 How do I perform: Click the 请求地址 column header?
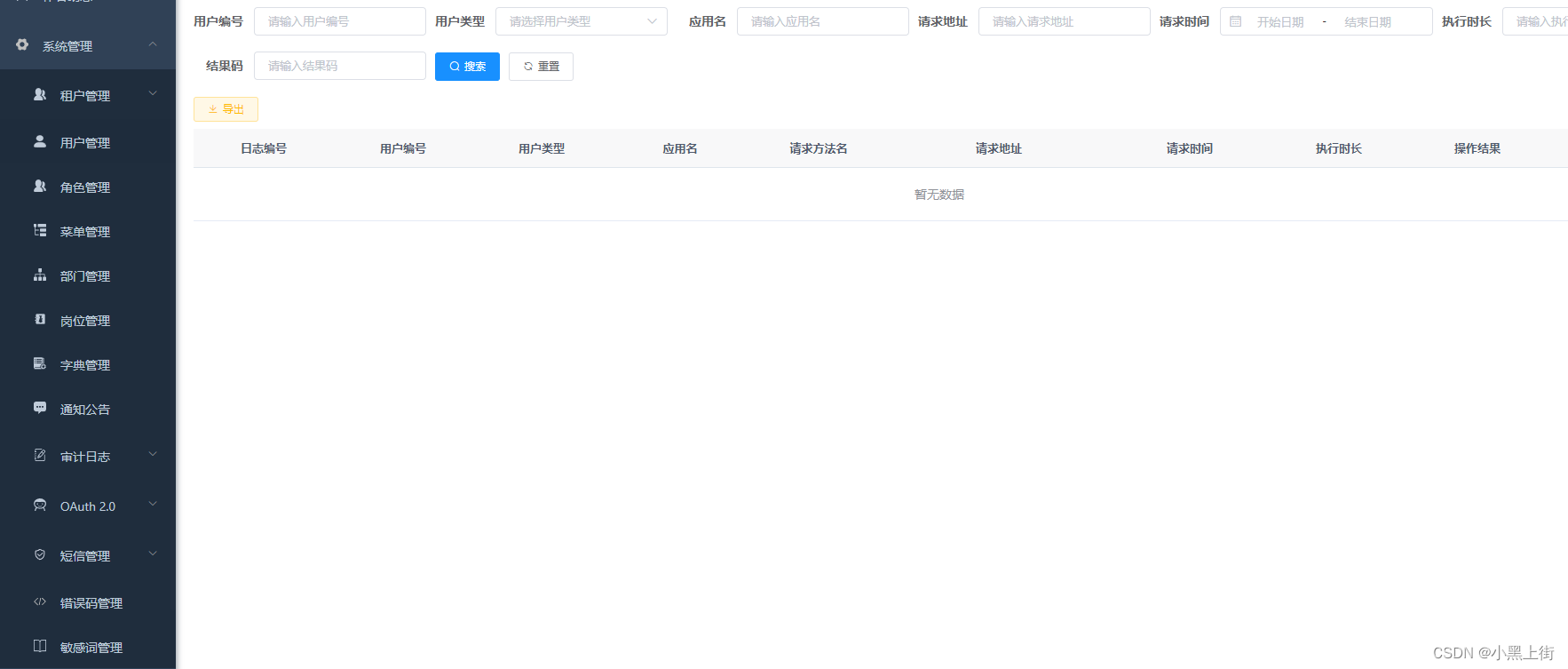point(999,148)
